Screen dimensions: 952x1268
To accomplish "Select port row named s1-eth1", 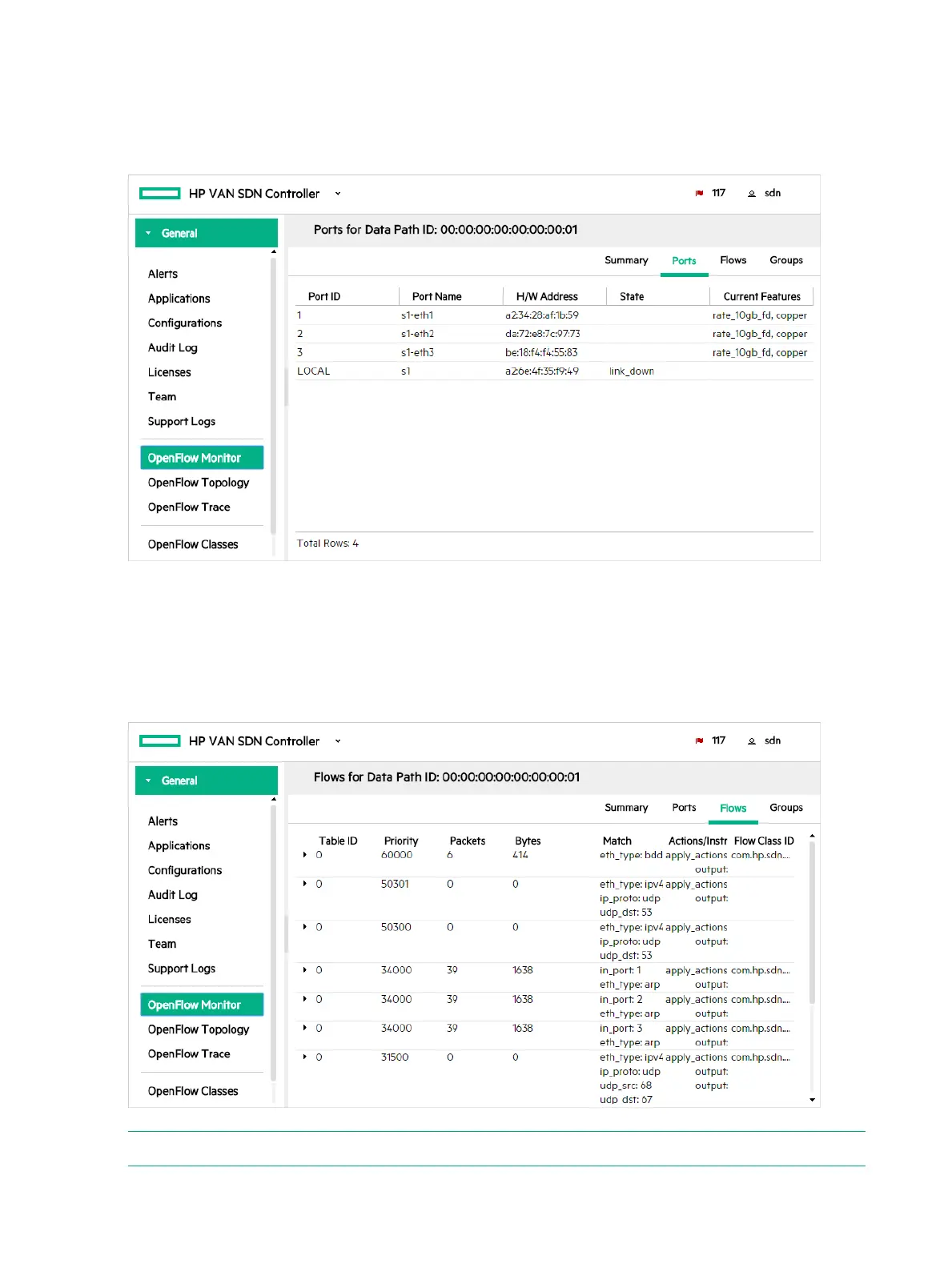I will pyautogui.click(x=554, y=315).
